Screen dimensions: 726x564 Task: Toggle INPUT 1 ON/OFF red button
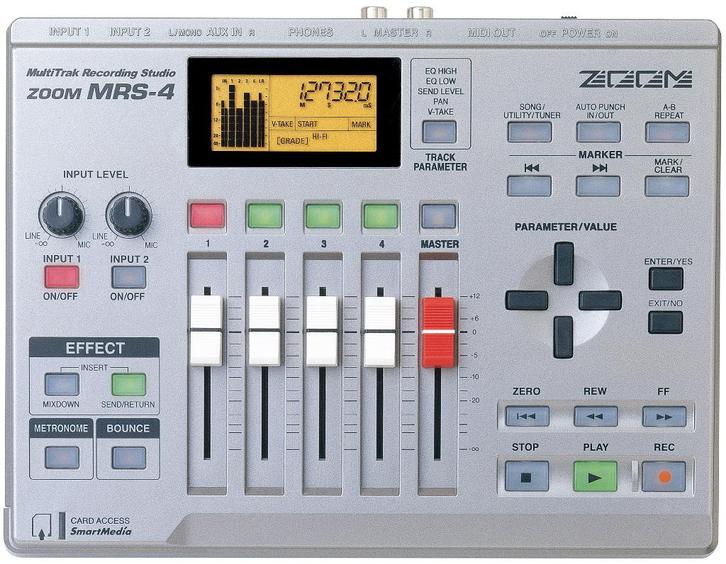(62, 277)
